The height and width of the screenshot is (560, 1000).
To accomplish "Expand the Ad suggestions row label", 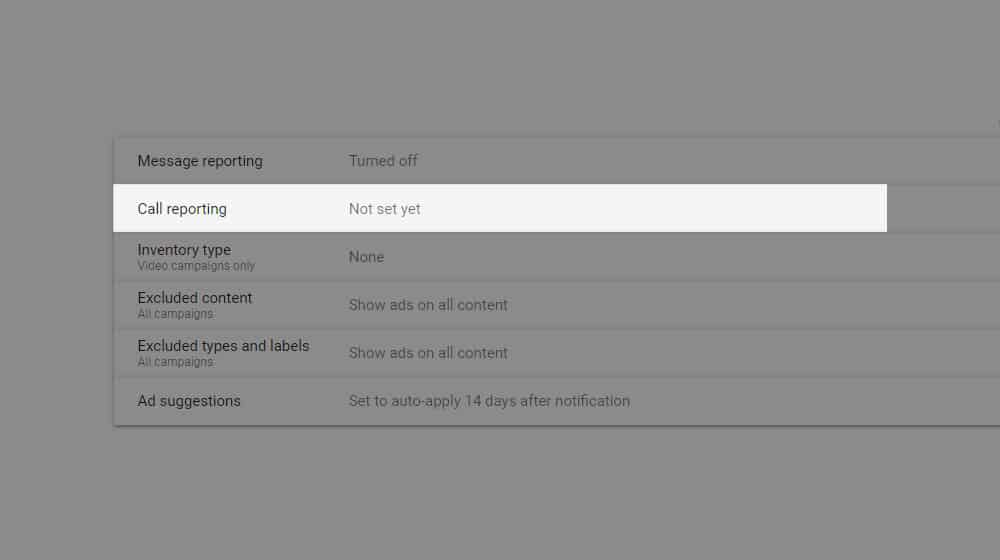I will click(x=189, y=401).
